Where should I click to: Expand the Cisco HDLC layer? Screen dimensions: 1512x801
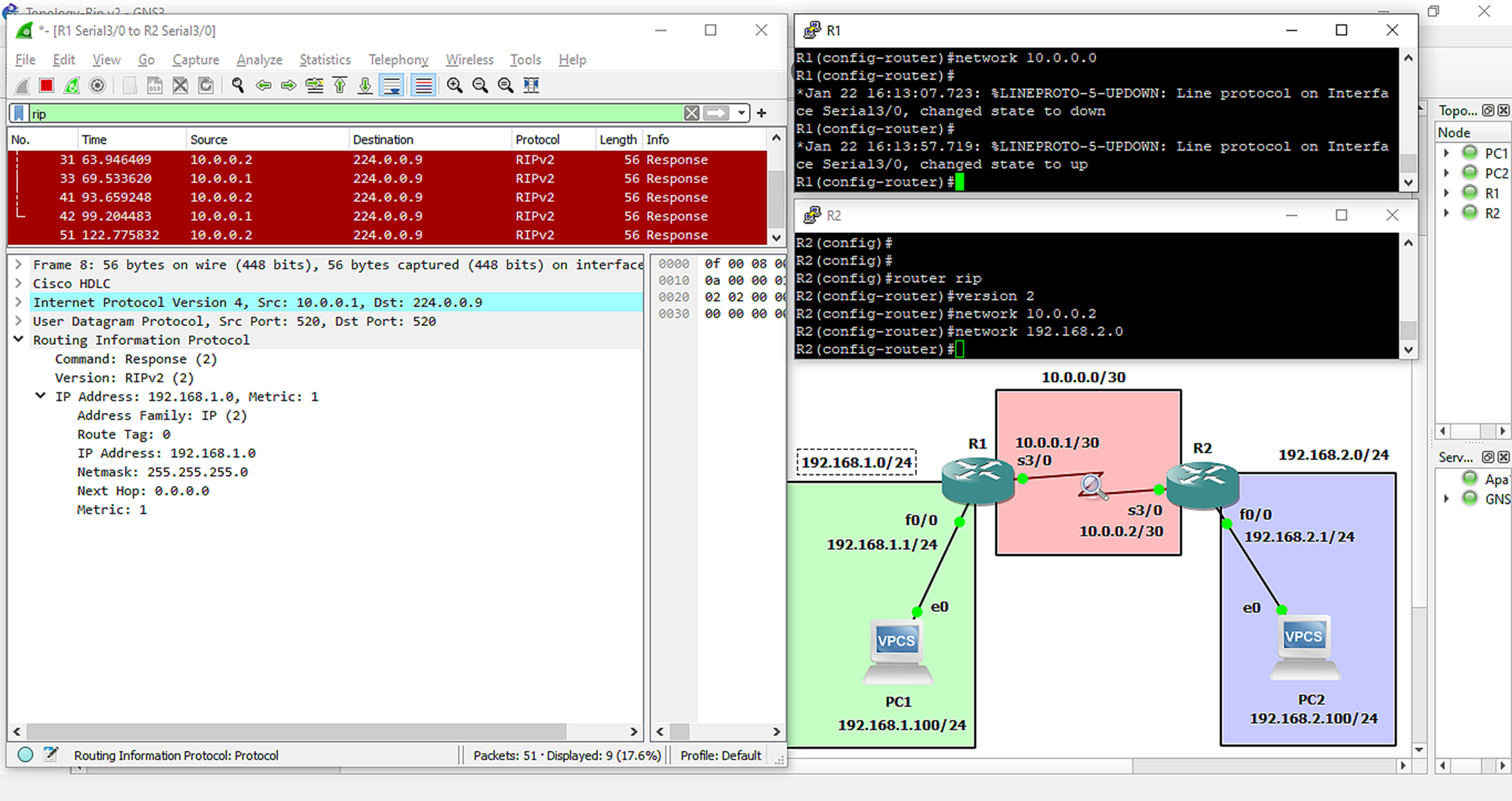point(19,284)
